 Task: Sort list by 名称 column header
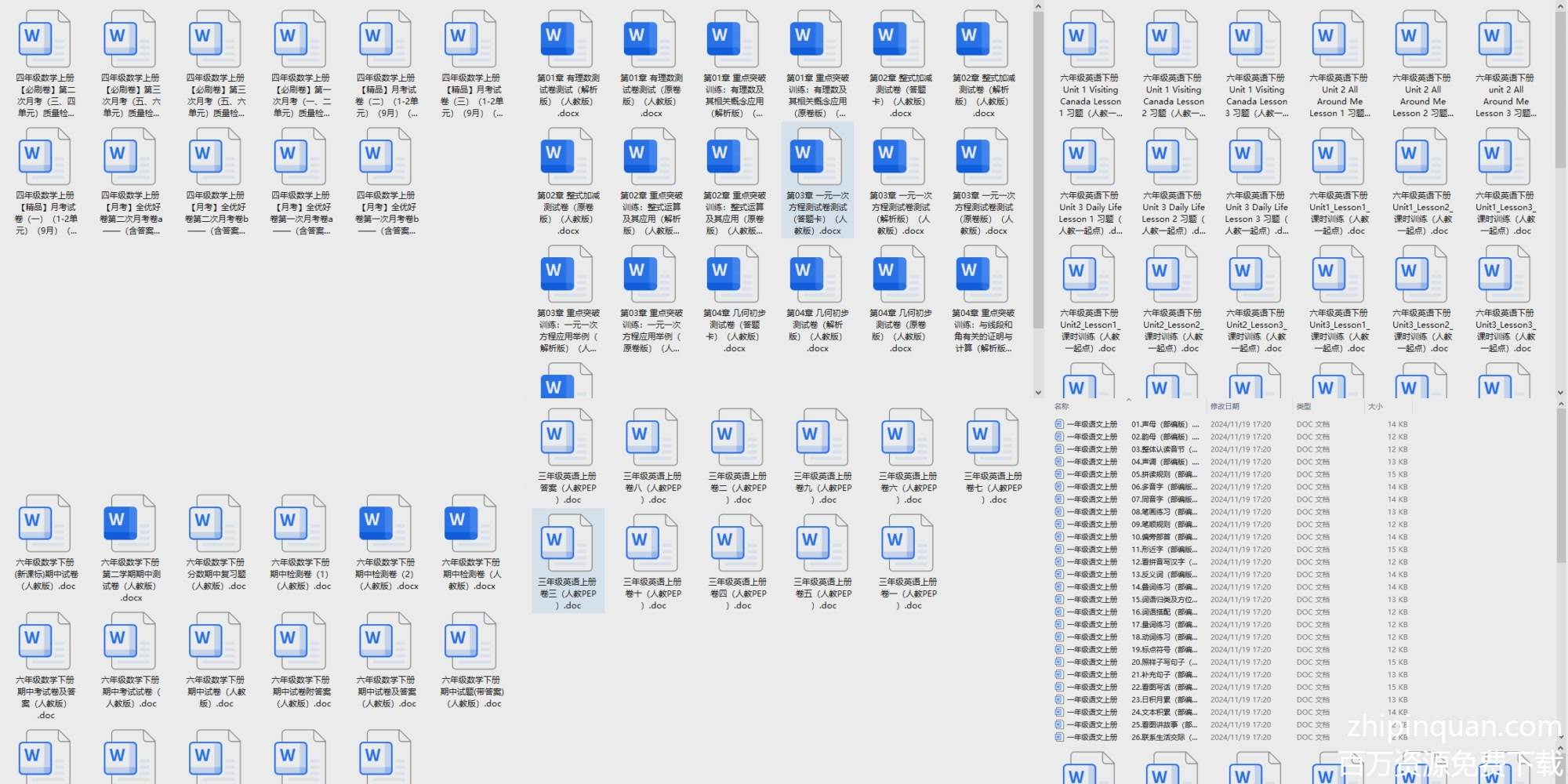[1062, 406]
